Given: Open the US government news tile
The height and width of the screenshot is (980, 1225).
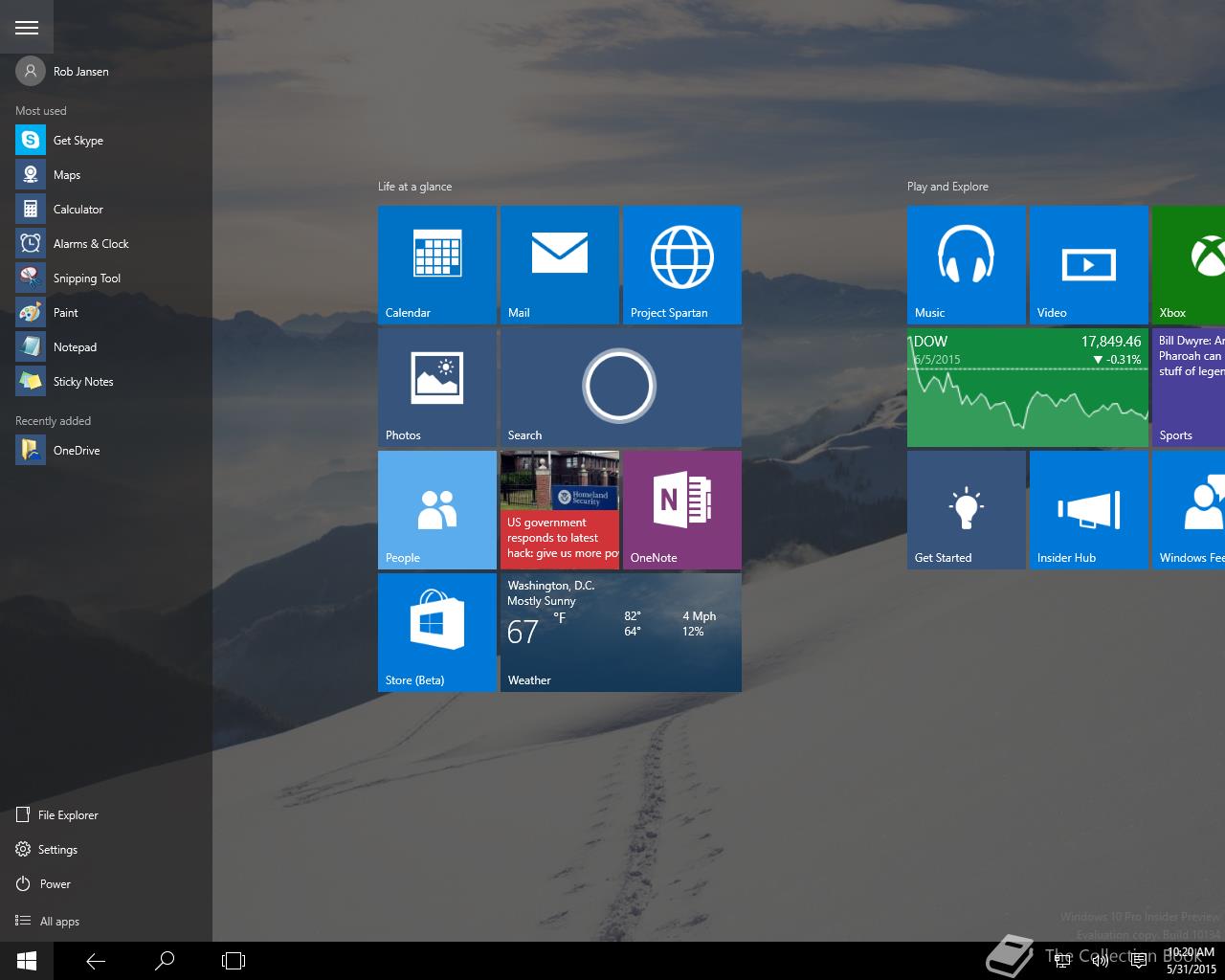Looking at the screenshot, I should tap(560, 510).
